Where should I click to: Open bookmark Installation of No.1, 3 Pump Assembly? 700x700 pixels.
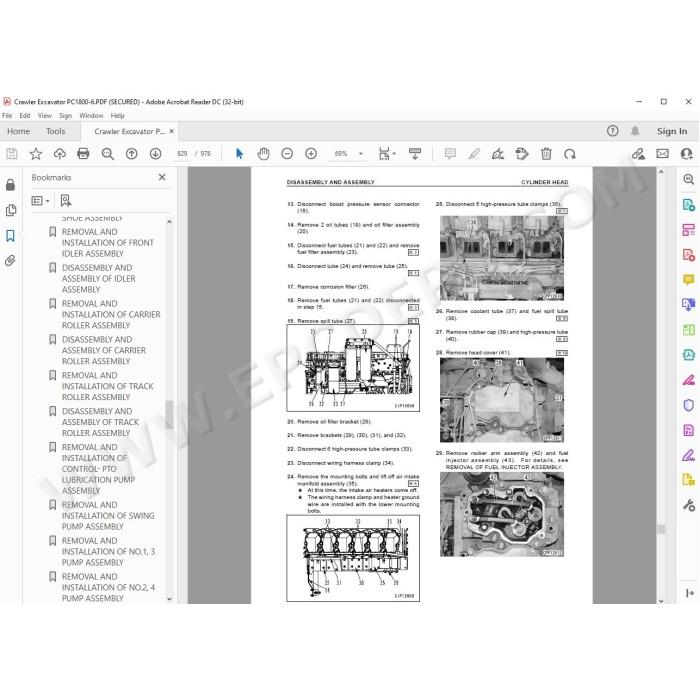108,551
